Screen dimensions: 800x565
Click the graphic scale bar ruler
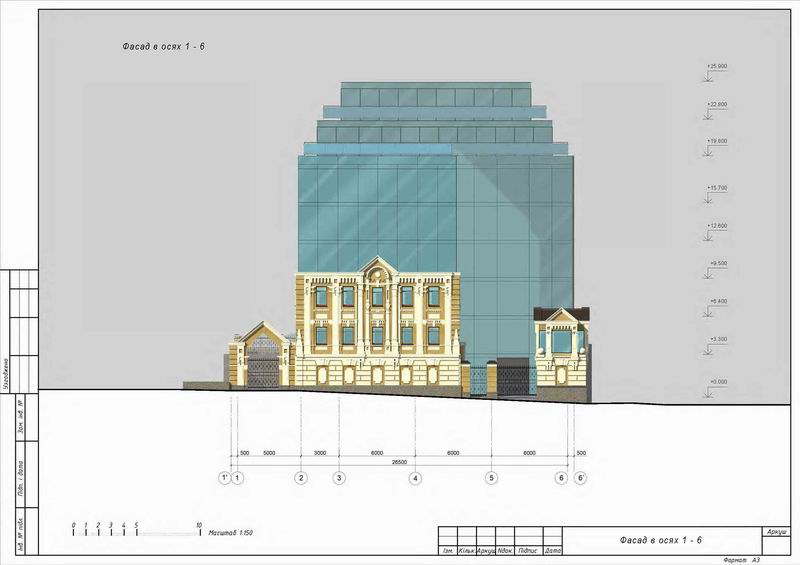point(135,532)
